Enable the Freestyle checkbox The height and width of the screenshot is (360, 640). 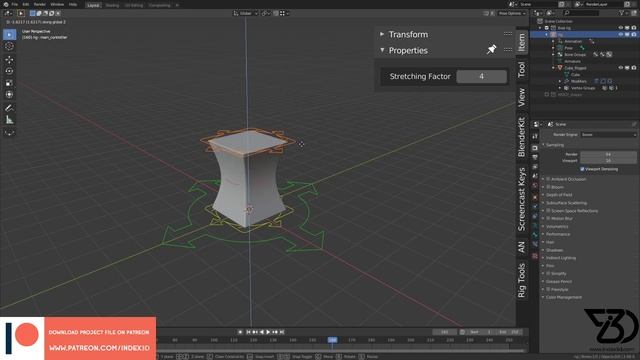click(548, 289)
